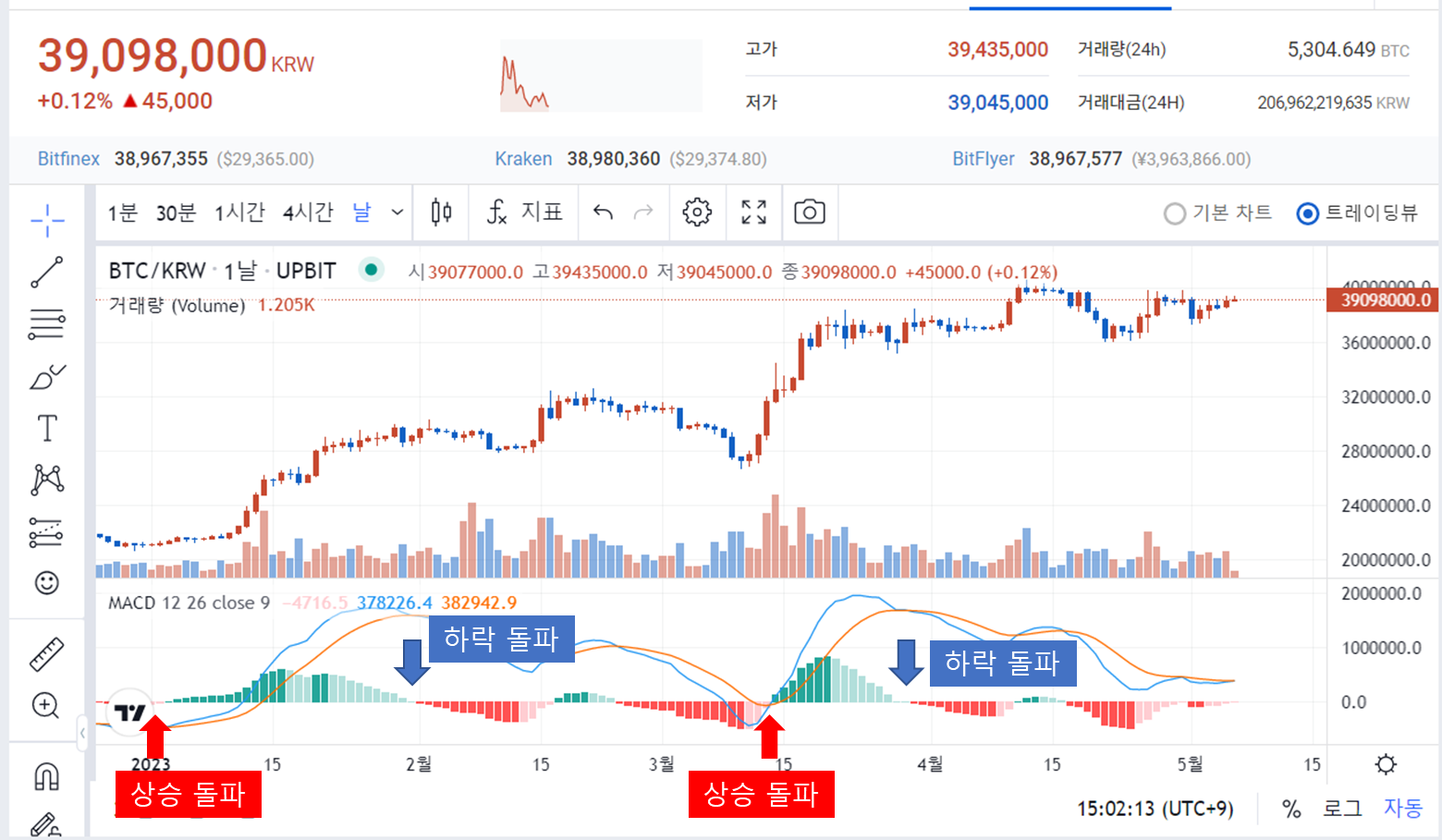This screenshot has height=840, width=1442.
Task: Toggle 자동 auto scale
Action: tap(1403, 809)
